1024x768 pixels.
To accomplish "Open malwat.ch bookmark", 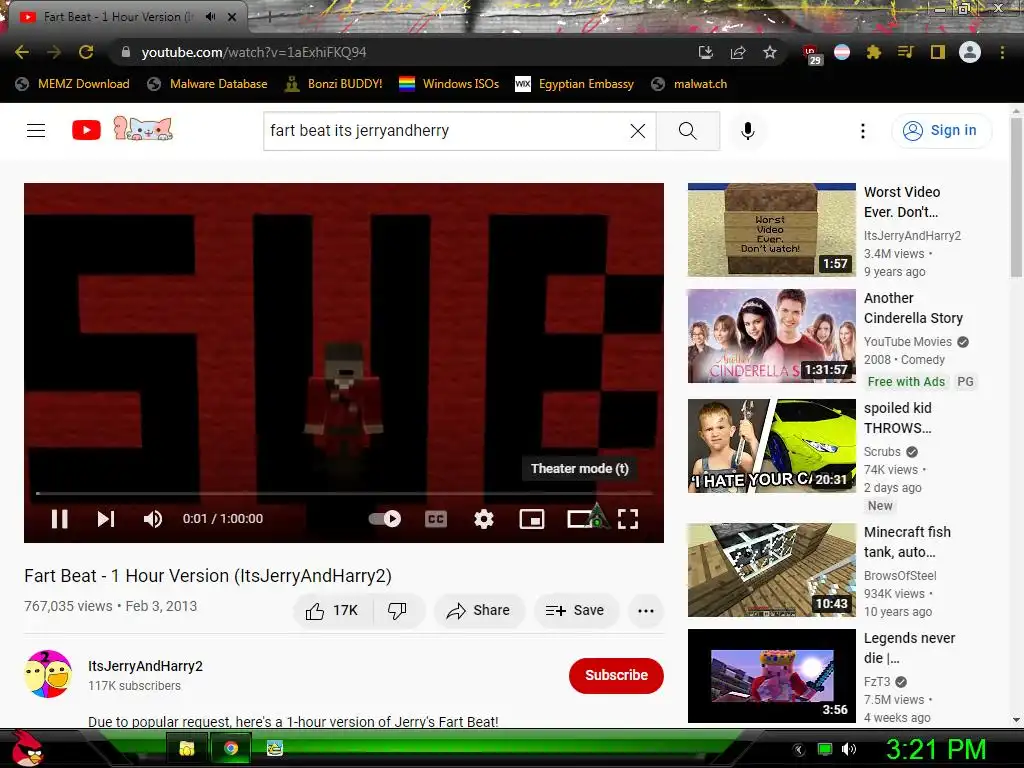I will [690, 84].
